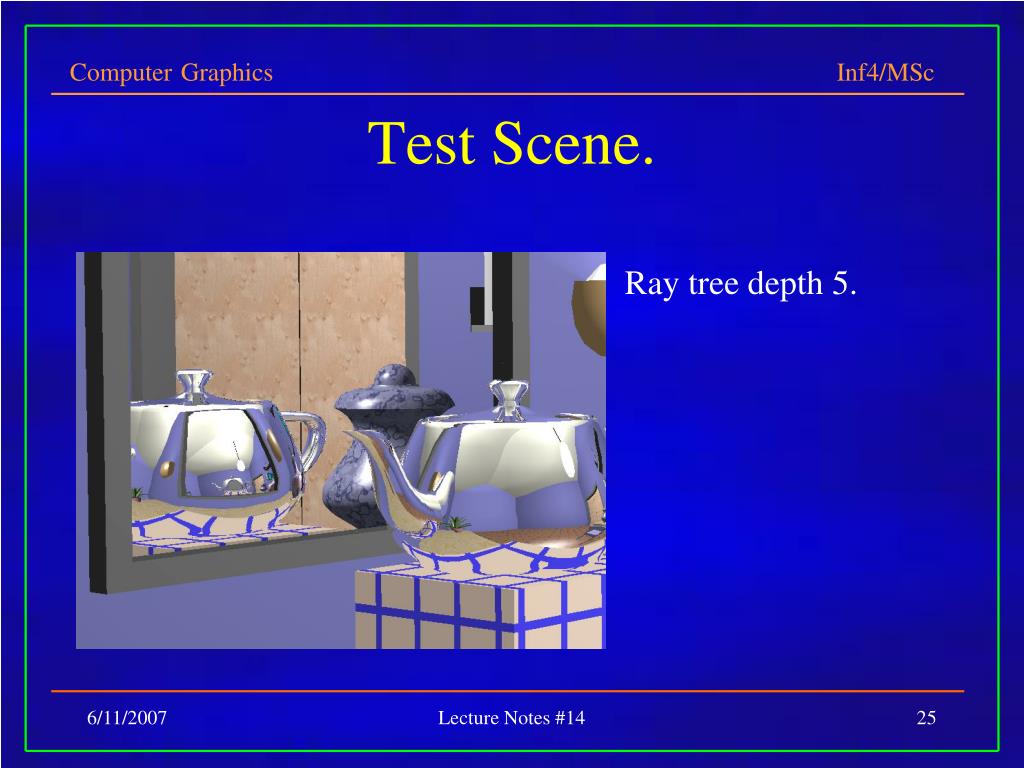Click the "Computer Graphics" header text
The width and height of the screenshot is (1024, 768).
pos(171,73)
